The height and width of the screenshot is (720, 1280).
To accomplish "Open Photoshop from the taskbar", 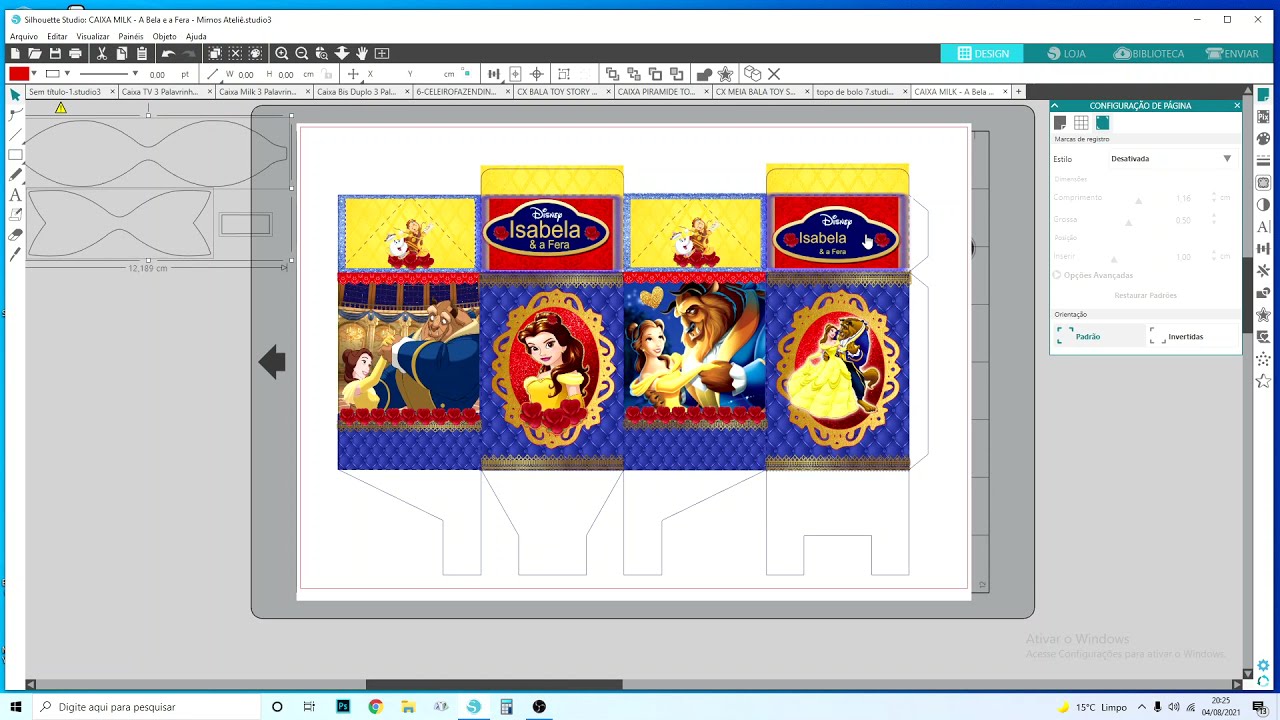I will click(343, 707).
